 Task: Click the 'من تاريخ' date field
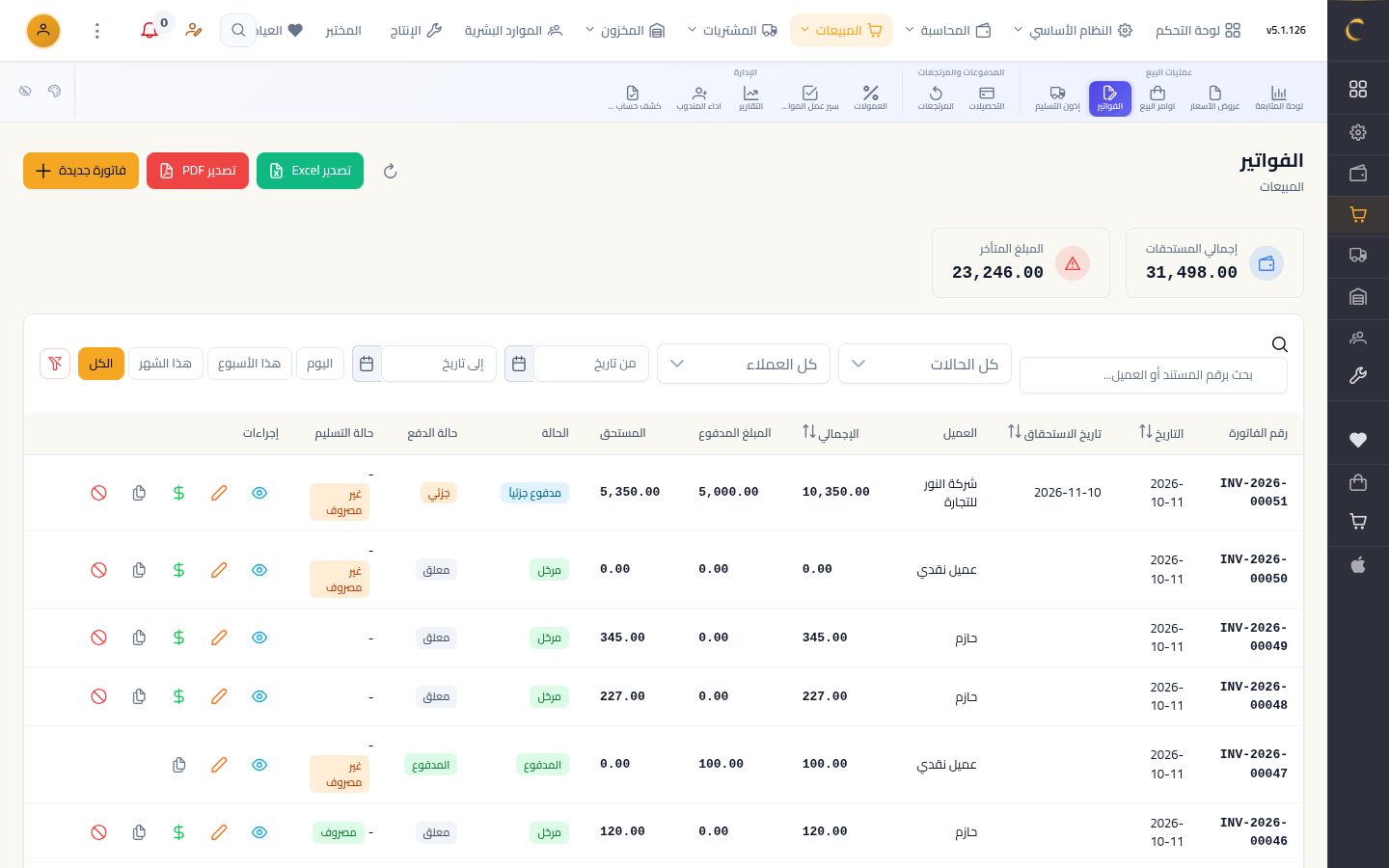pos(591,364)
